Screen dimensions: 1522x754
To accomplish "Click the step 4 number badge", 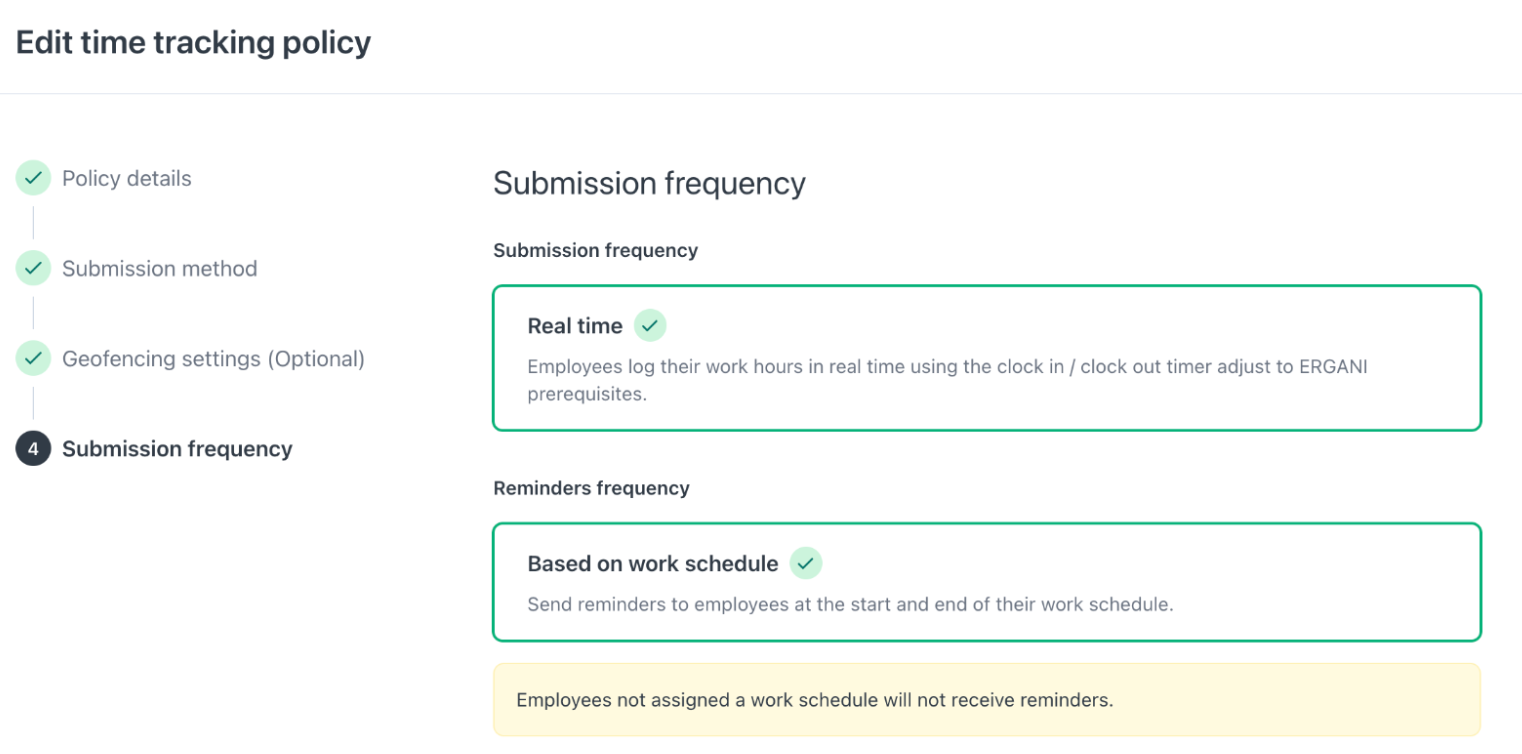I will coord(33,449).
